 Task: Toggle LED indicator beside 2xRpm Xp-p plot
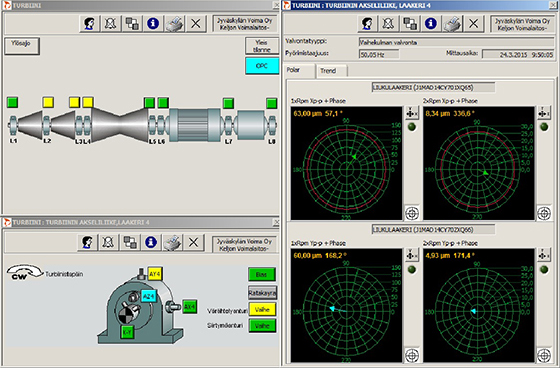544,127
